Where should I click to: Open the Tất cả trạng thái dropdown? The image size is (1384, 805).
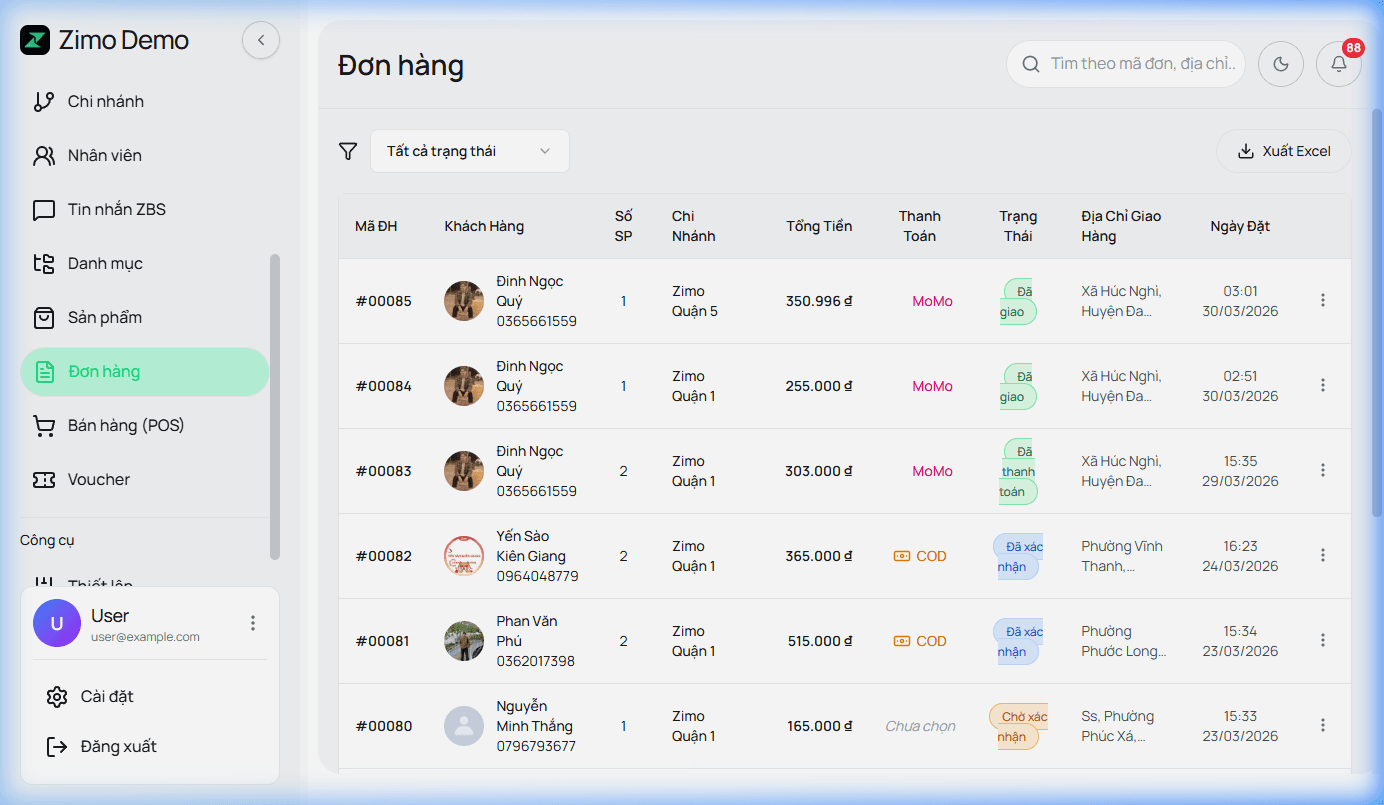[x=469, y=151]
